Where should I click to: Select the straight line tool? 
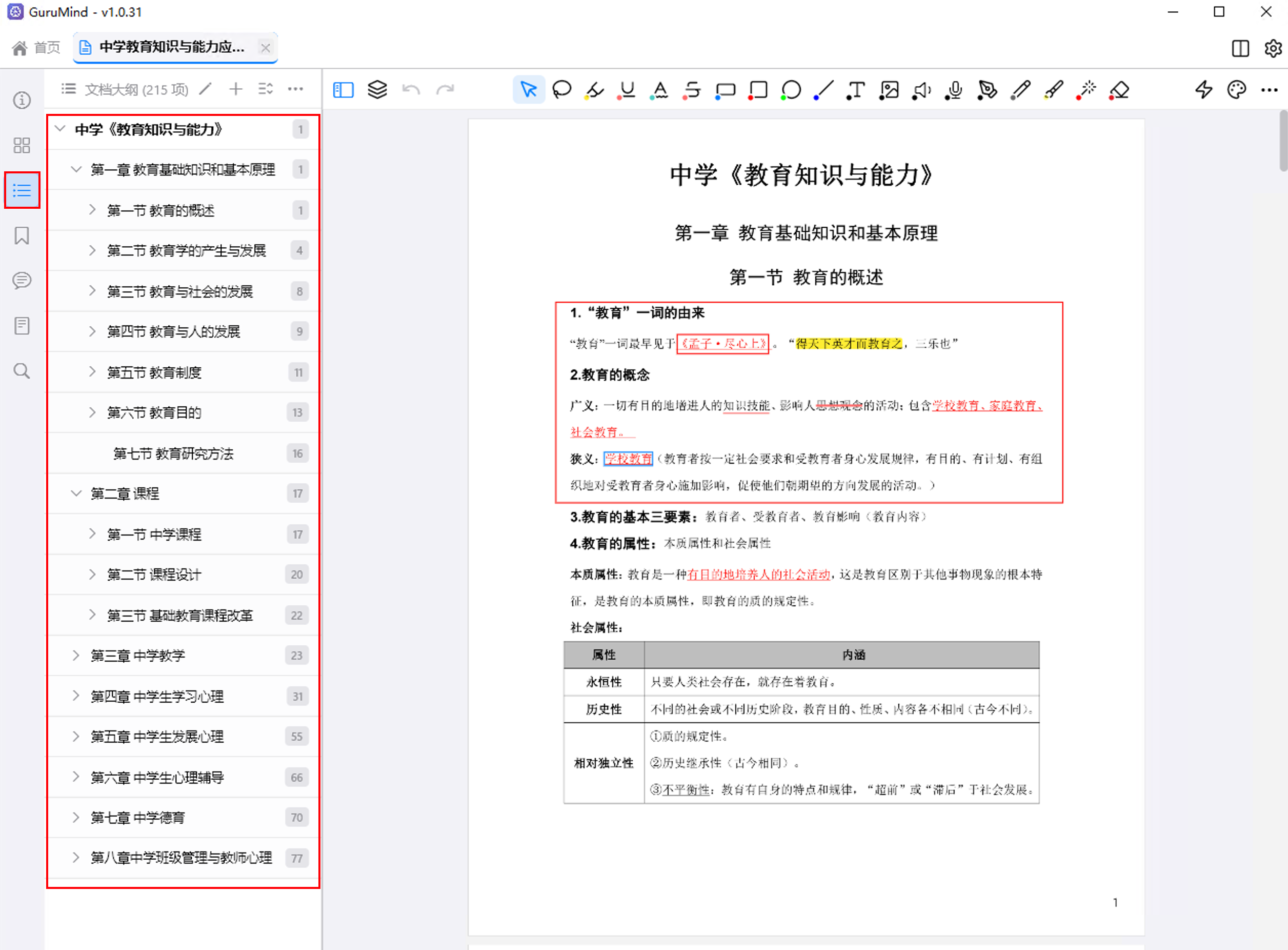[x=823, y=90]
